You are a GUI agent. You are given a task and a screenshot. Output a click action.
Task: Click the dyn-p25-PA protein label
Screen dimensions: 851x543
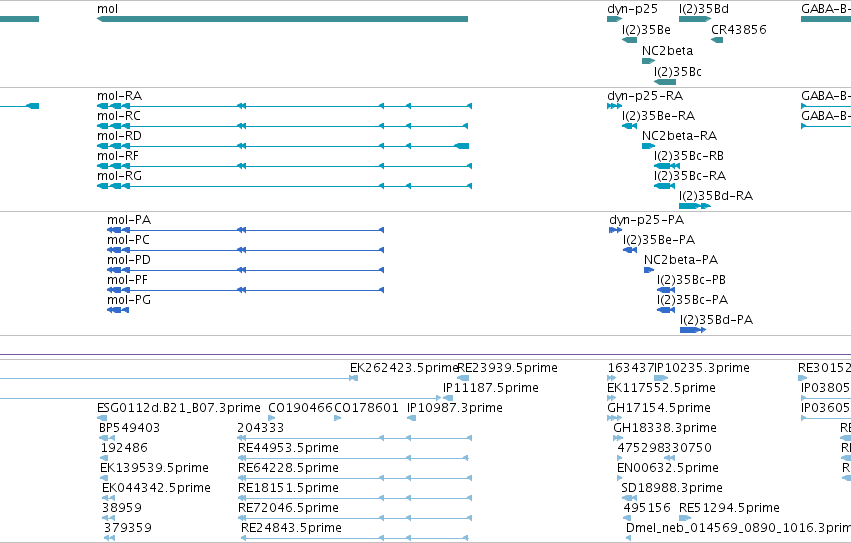tap(646, 220)
